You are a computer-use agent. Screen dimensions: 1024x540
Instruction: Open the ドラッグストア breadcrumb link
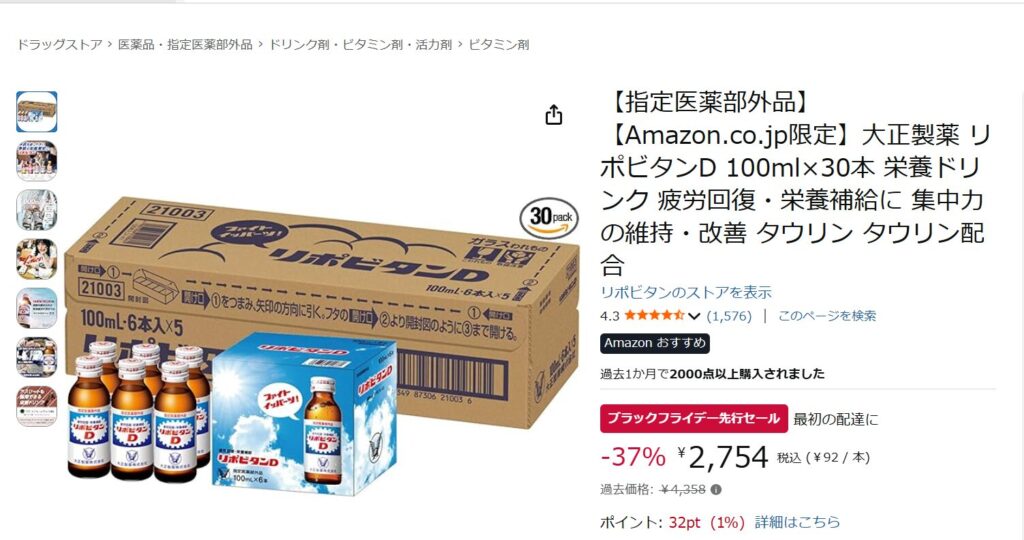pos(59,44)
